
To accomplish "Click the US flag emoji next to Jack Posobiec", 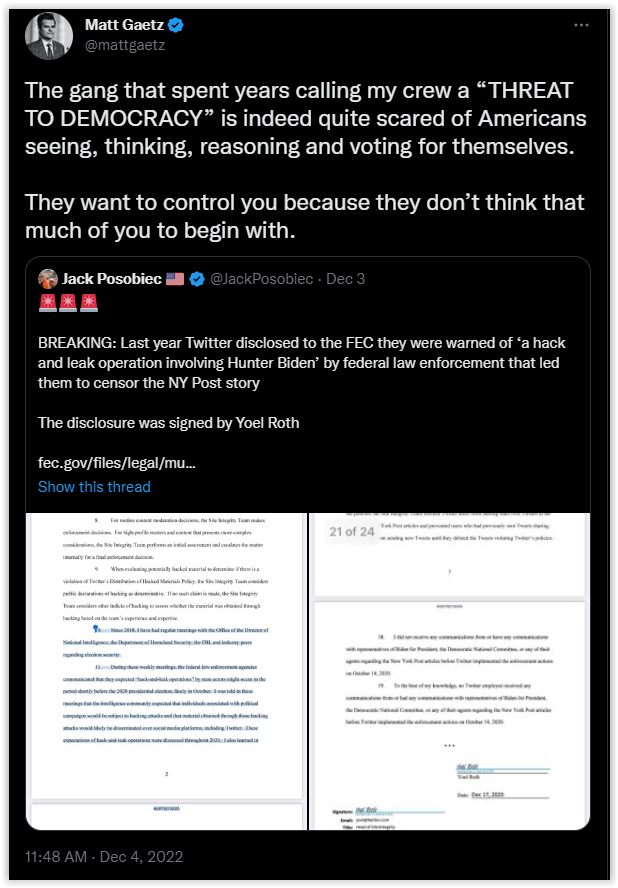I will pyautogui.click(x=175, y=278).
